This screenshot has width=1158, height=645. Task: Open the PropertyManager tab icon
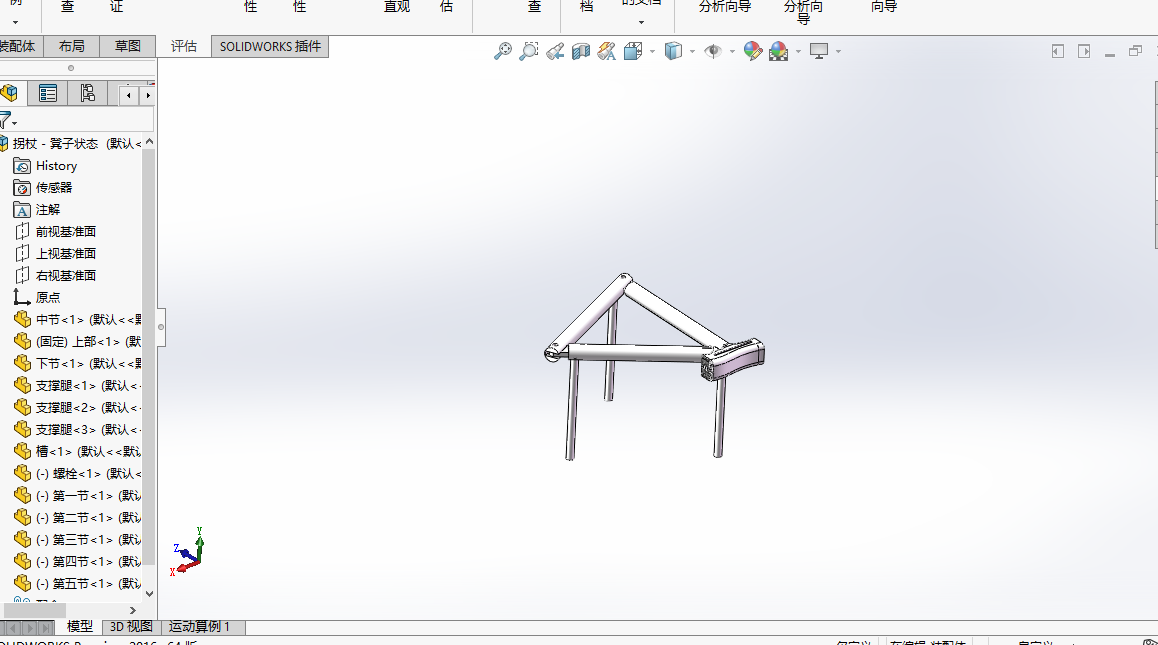click(47, 94)
